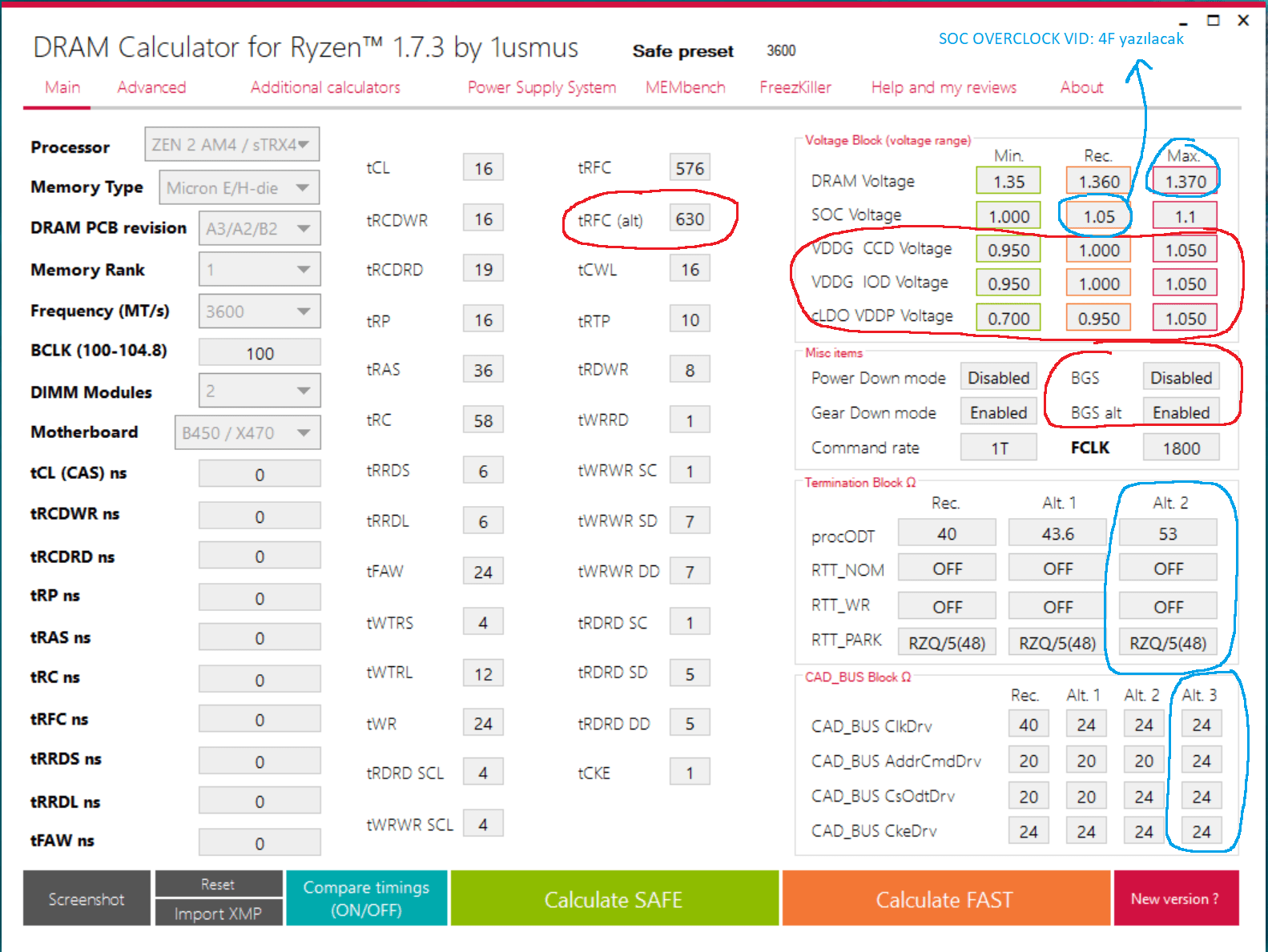Select the tWTRL value 12
1268x952 pixels.
[483, 673]
